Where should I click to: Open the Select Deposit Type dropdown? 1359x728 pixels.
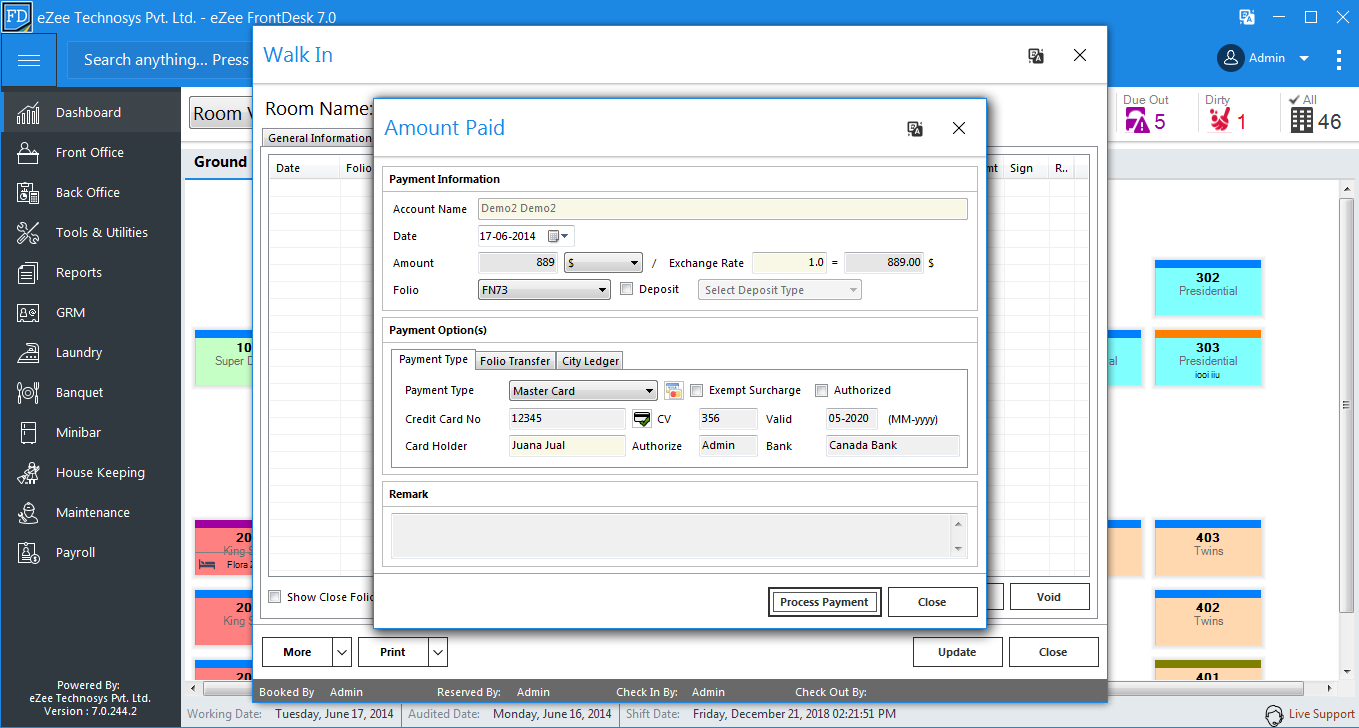pos(779,290)
